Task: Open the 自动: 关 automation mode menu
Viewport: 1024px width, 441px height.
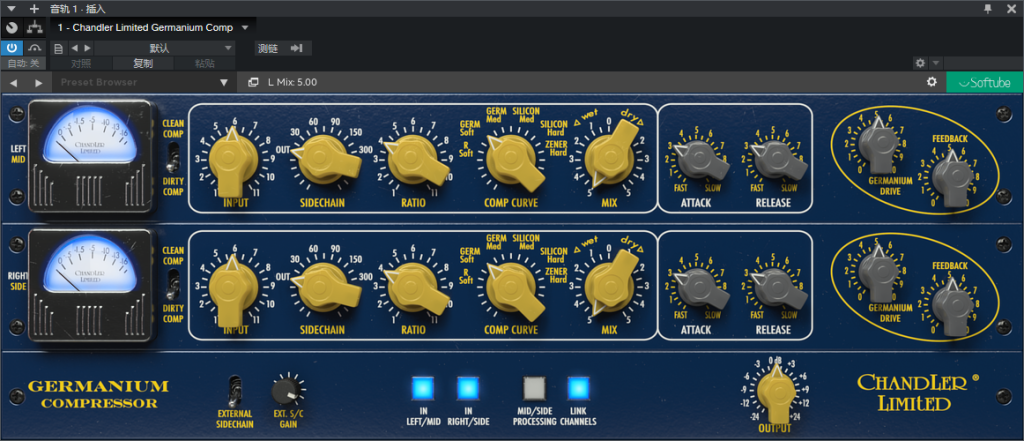Action: (23, 63)
